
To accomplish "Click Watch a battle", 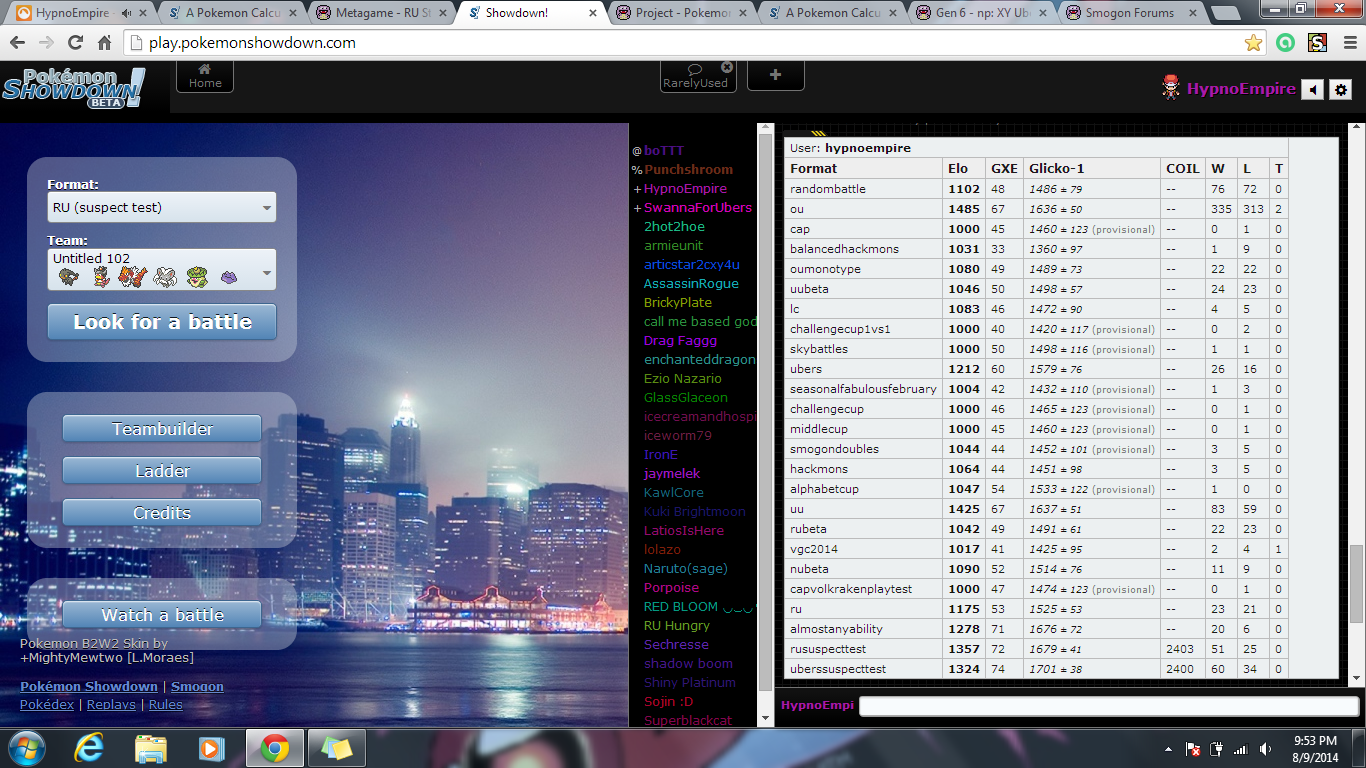I will pos(162,615).
